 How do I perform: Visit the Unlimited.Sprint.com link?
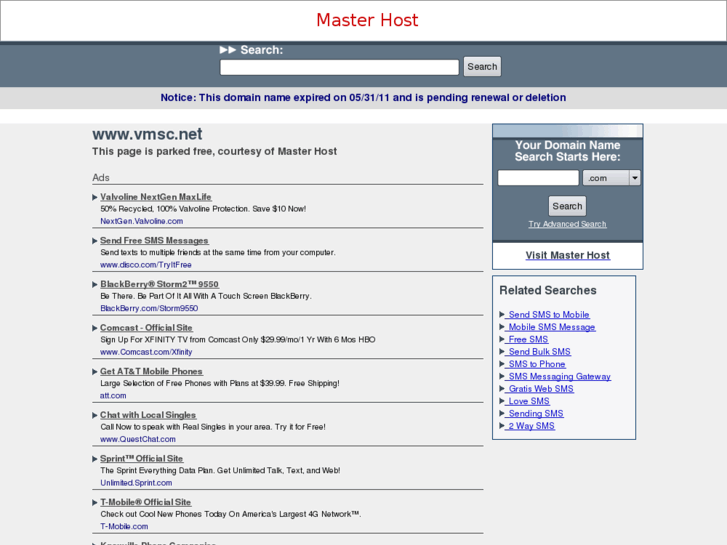tap(136, 483)
